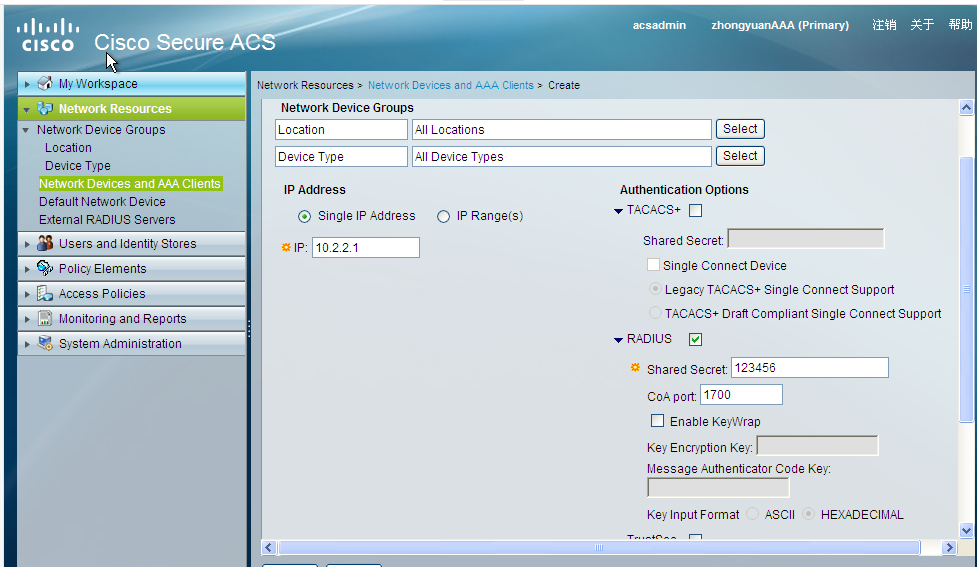
Task: Expand the Access Policies arrow
Action: (27, 294)
